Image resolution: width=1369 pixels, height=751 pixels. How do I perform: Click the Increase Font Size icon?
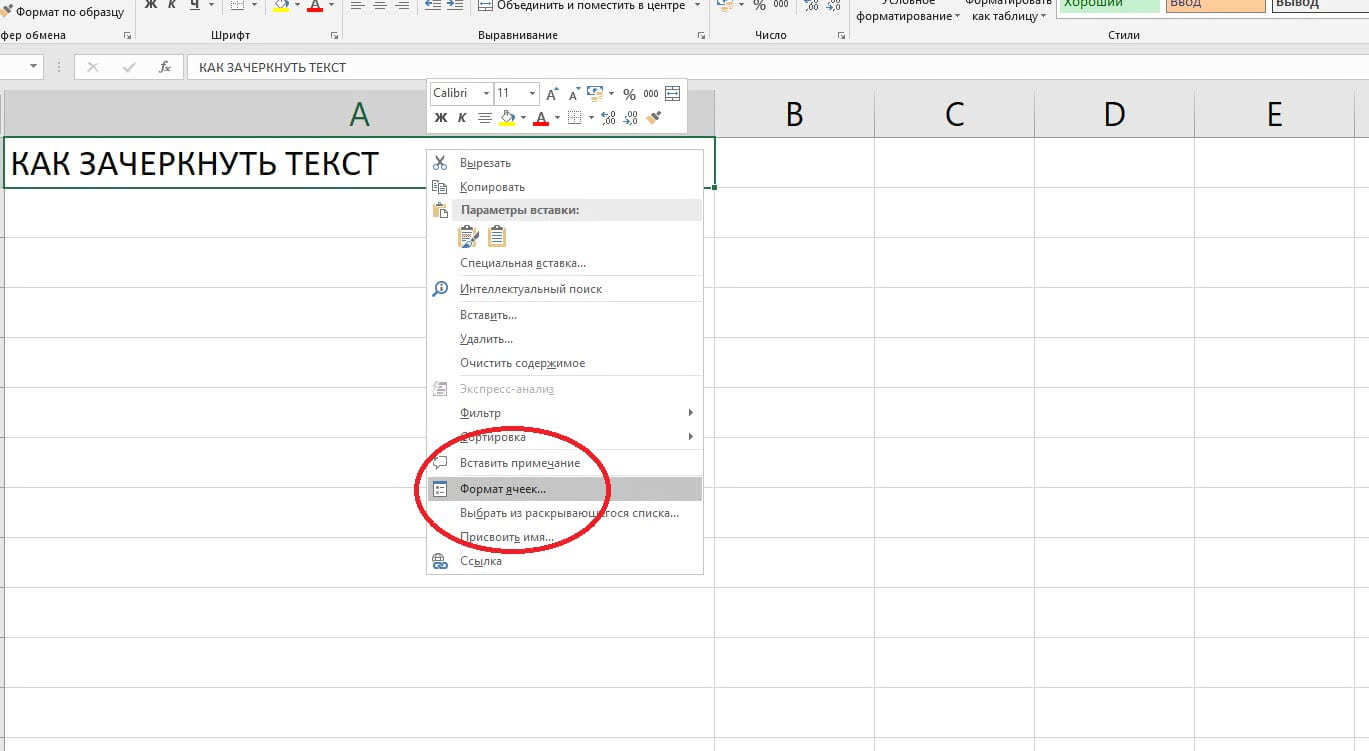point(552,94)
